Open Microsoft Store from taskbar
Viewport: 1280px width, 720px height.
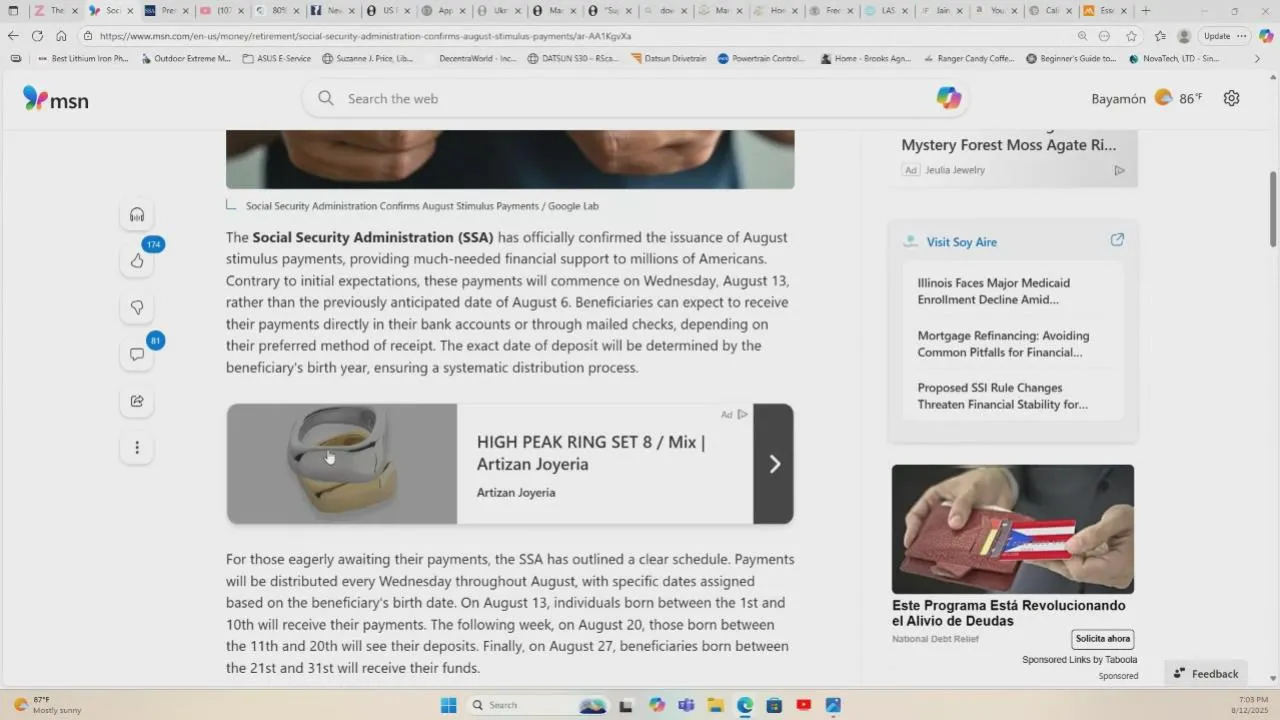click(x=774, y=705)
